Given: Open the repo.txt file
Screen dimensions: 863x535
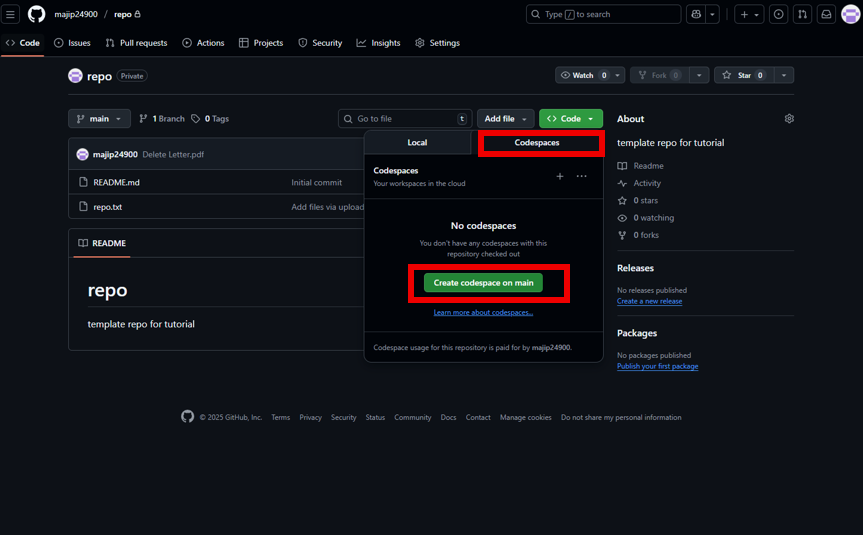Looking at the screenshot, I should 107,207.
